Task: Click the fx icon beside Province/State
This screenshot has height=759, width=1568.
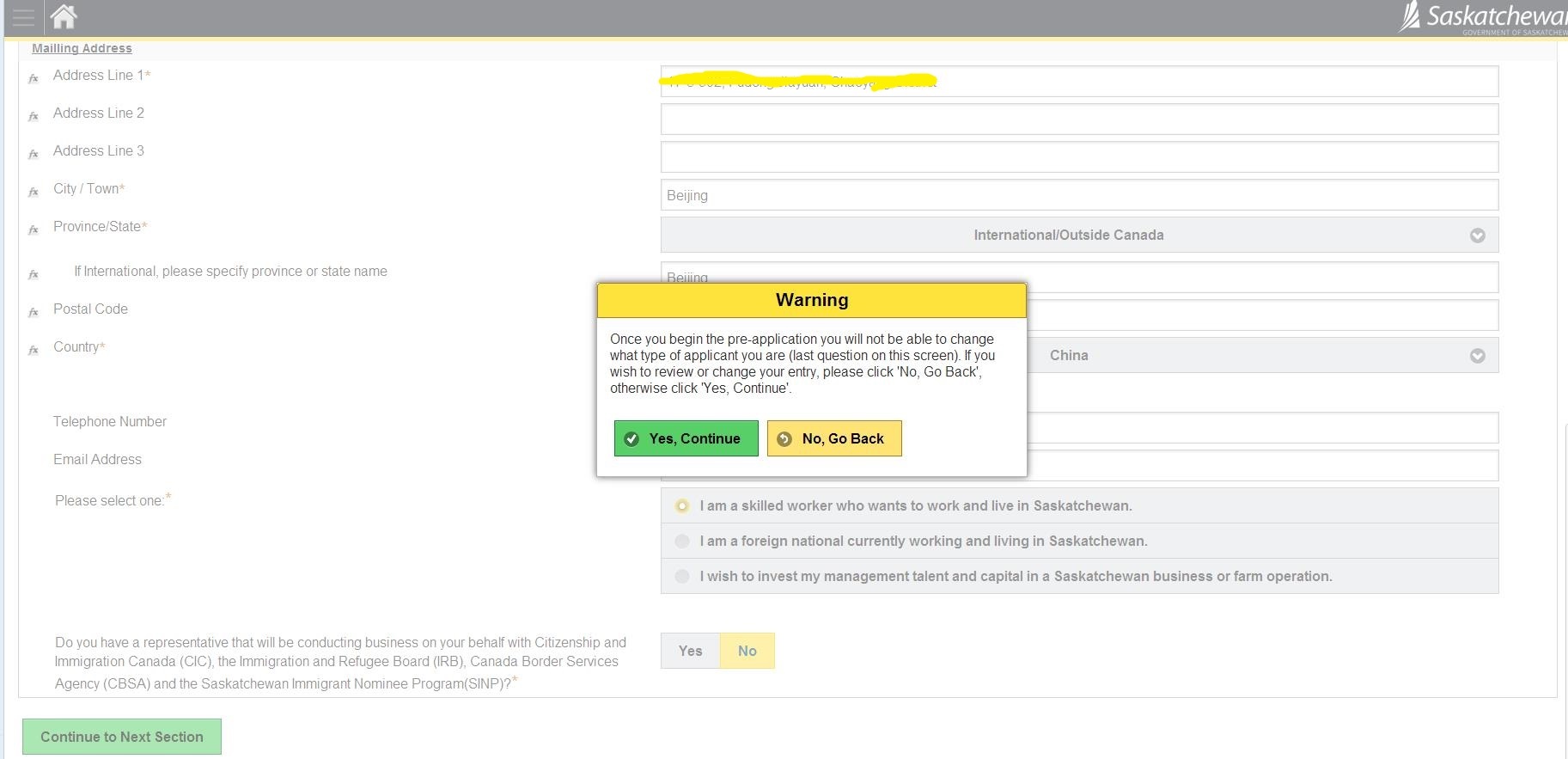Action: point(34,230)
